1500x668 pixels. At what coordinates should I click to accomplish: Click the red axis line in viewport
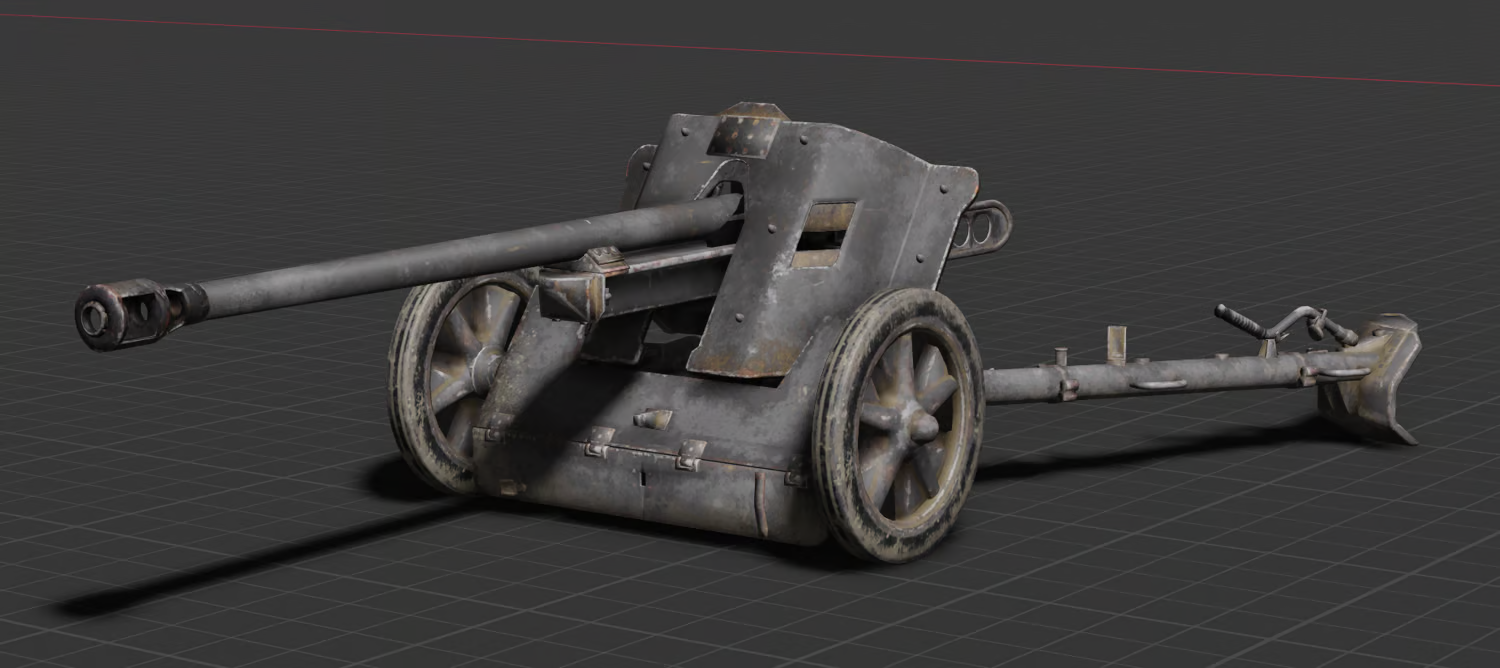(x=750, y=50)
